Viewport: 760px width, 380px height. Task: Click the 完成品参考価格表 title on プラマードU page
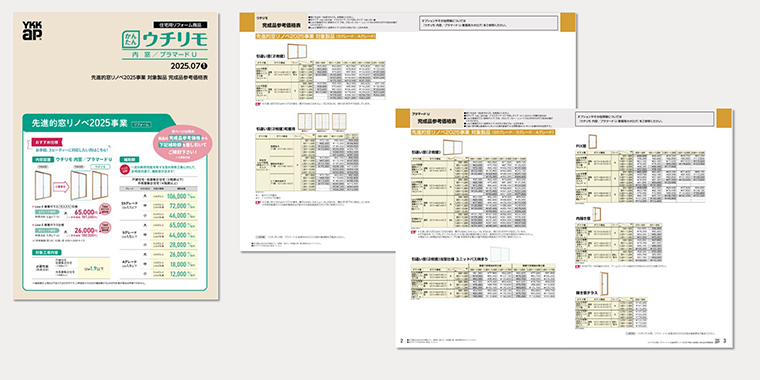[436, 121]
